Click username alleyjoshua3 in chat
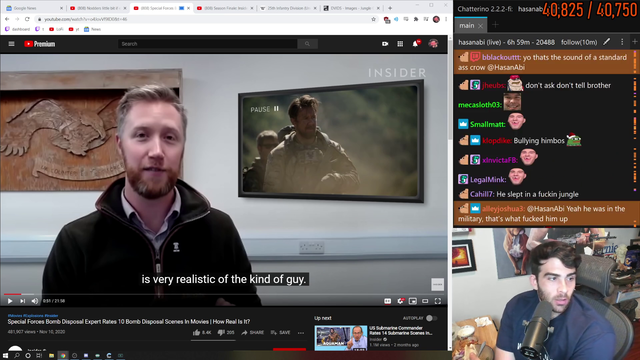 coord(503,209)
